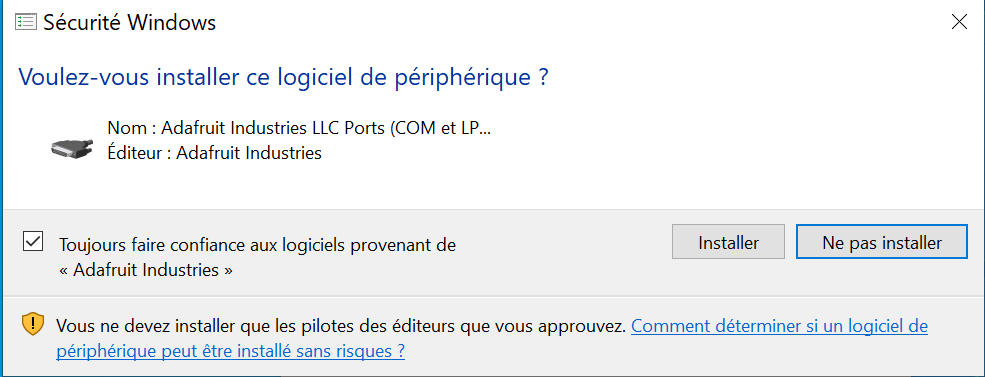The width and height of the screenshot is (985, 377).
Task: Click the 'Sécurité Windows' title text
Action: 129,23
